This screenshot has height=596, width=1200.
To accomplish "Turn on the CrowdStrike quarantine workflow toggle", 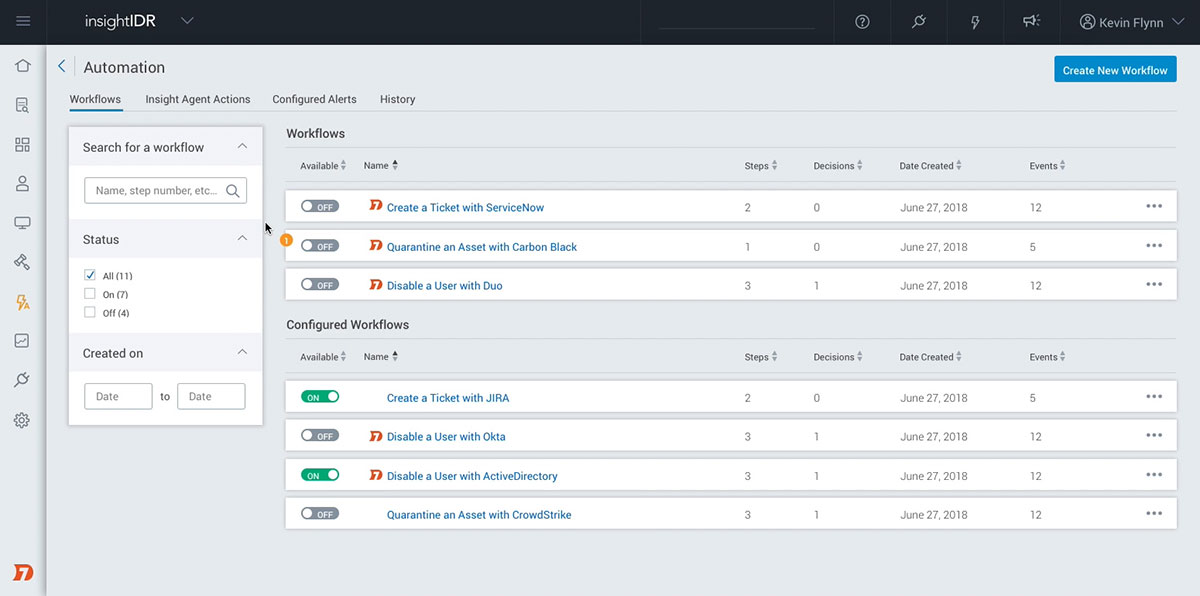I will click(x=320, y=514).
